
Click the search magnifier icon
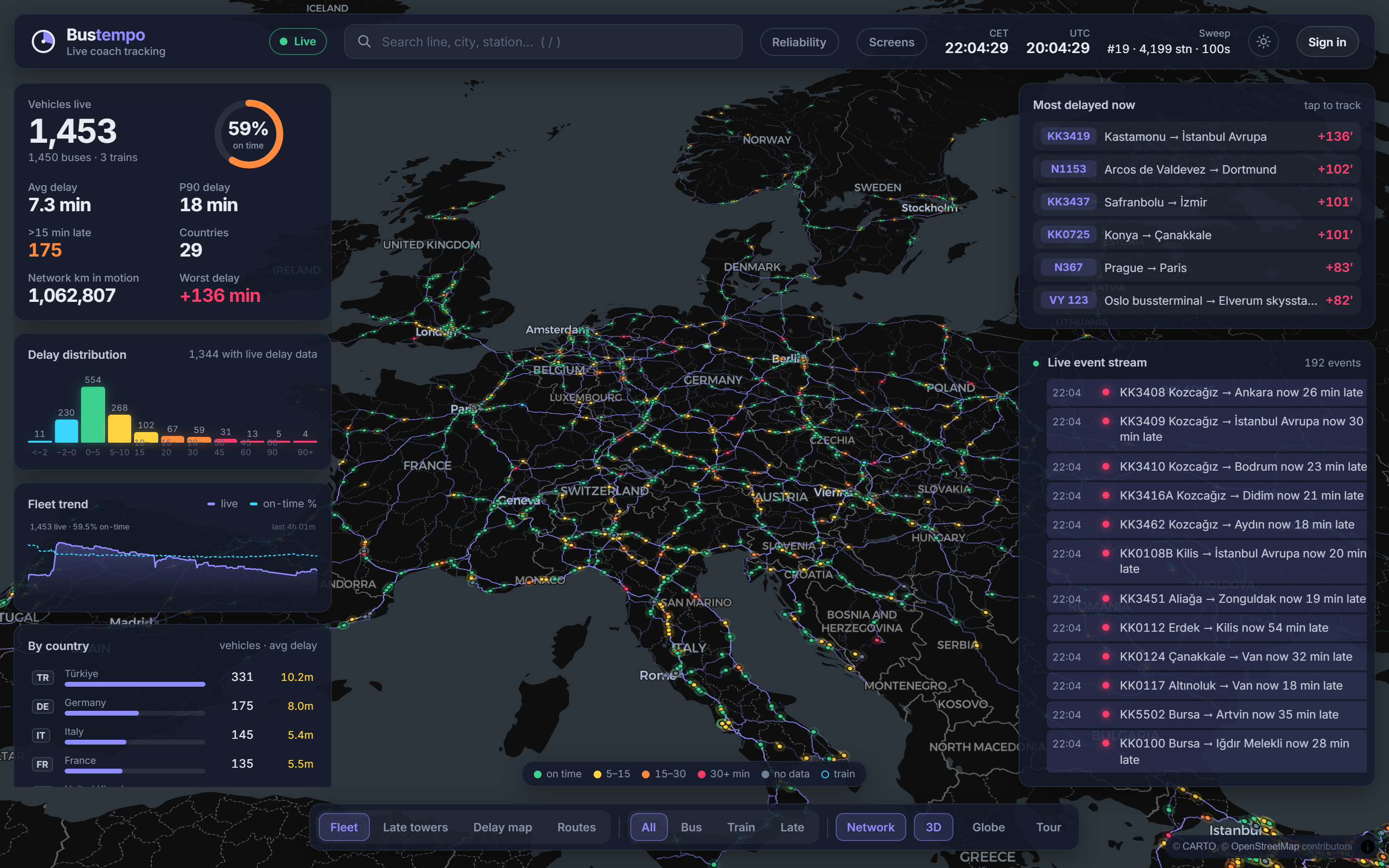[x=364, y=41]
